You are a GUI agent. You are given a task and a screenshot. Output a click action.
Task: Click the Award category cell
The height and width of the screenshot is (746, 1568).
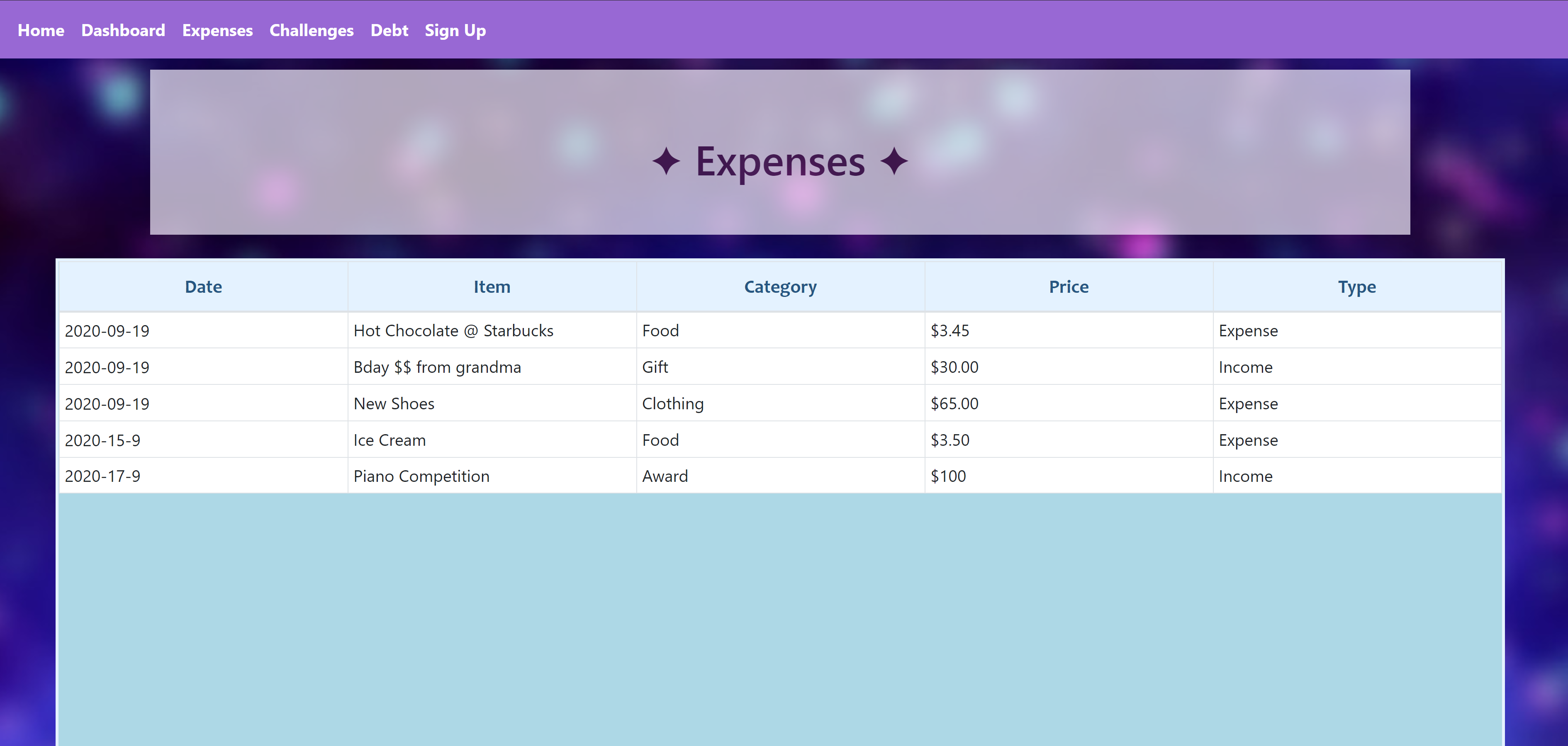[x=665, y=476]
